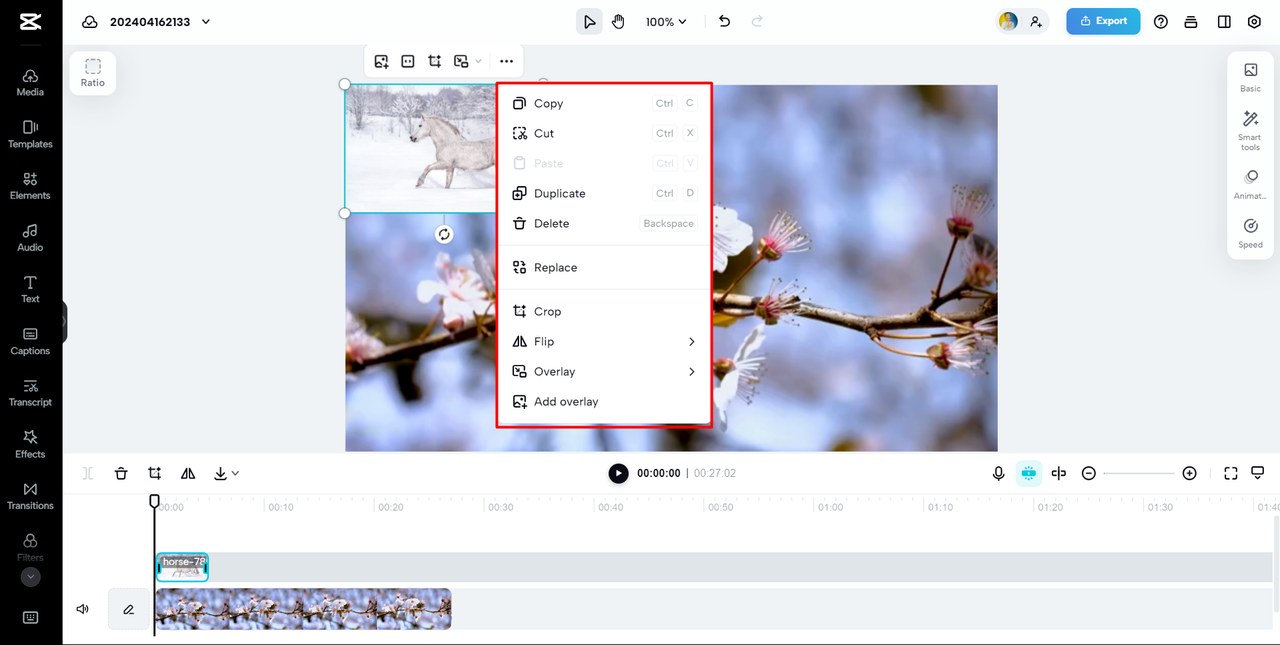Adjust the timeline zoom slider
Image resolution: width=1280 pixels, height=645 pixels.
click(x=1138, y=473)
